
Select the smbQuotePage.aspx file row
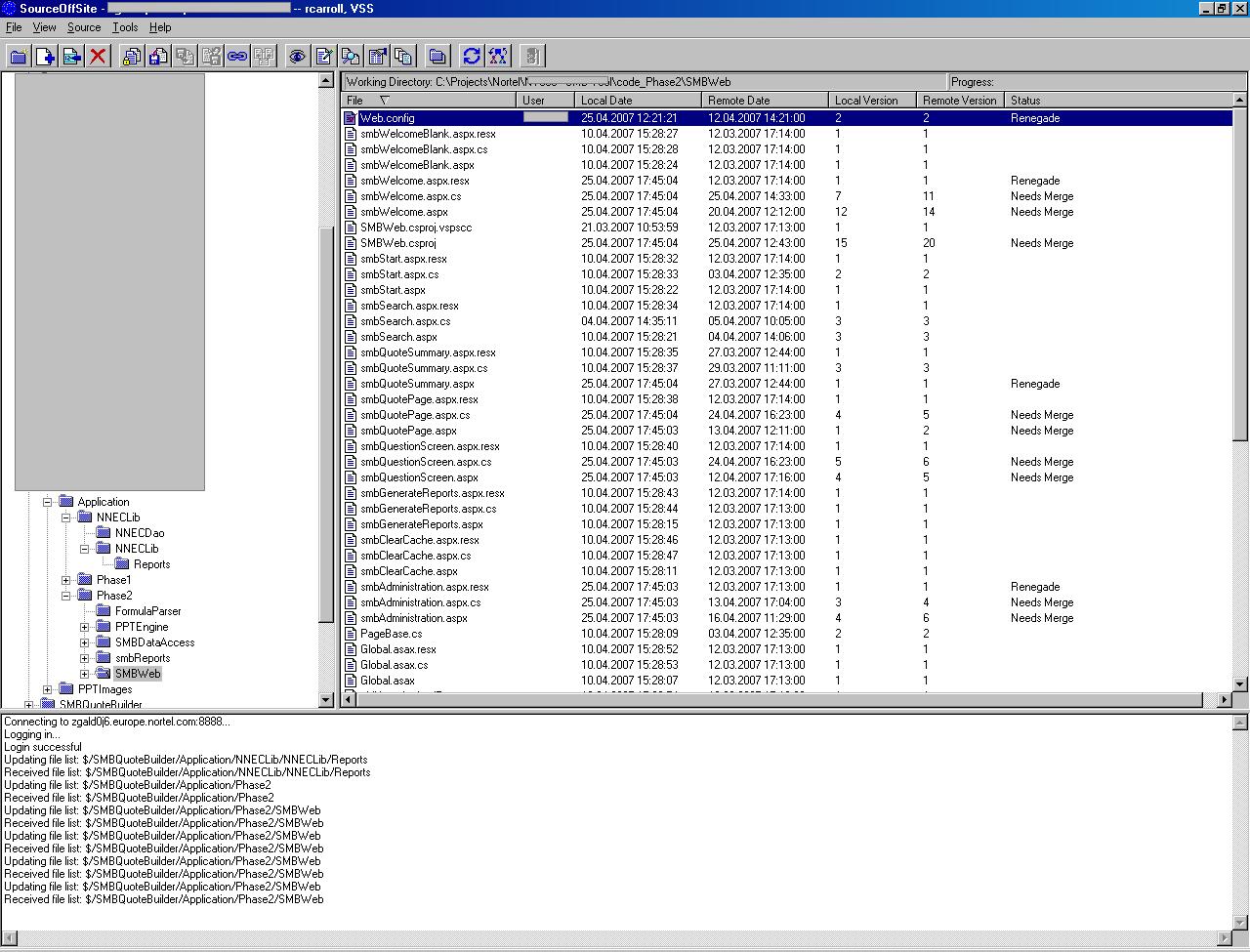point(787,431)
